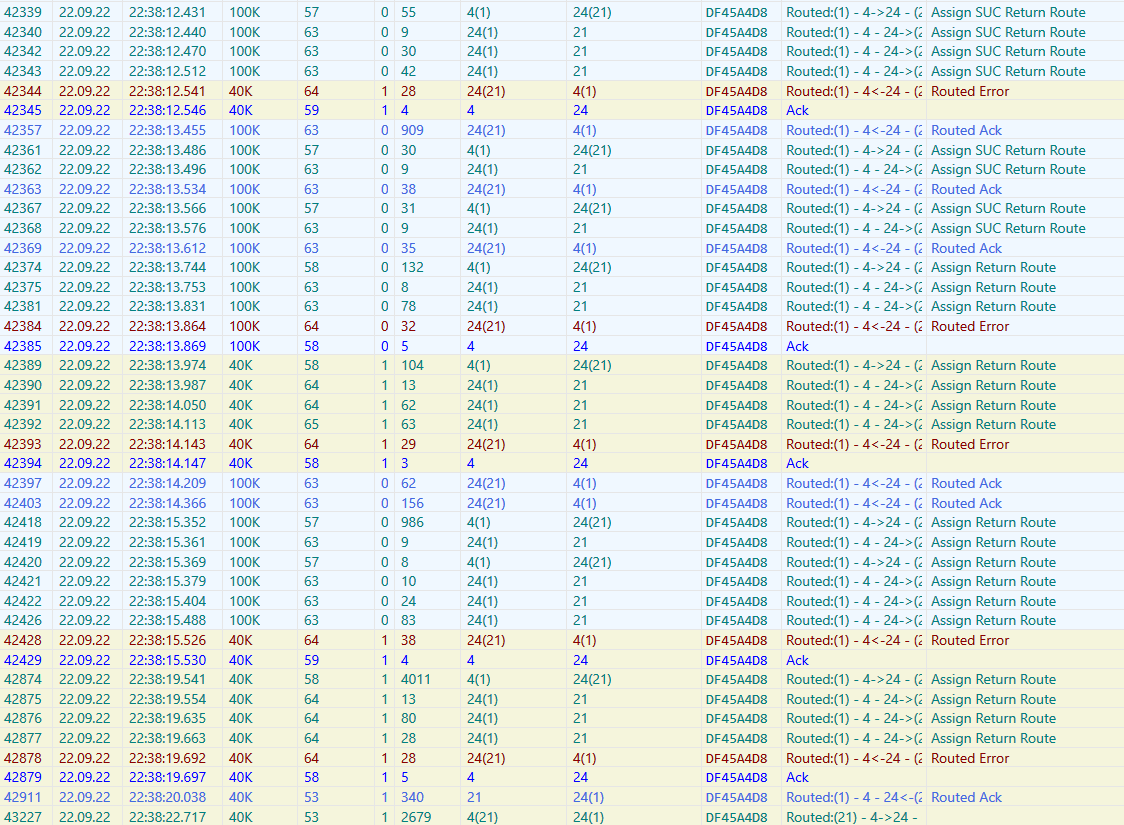This screenshot has height=825, width=1124.
Task: Select timestamp 22:38:15.361
Action: click(167, 542)
